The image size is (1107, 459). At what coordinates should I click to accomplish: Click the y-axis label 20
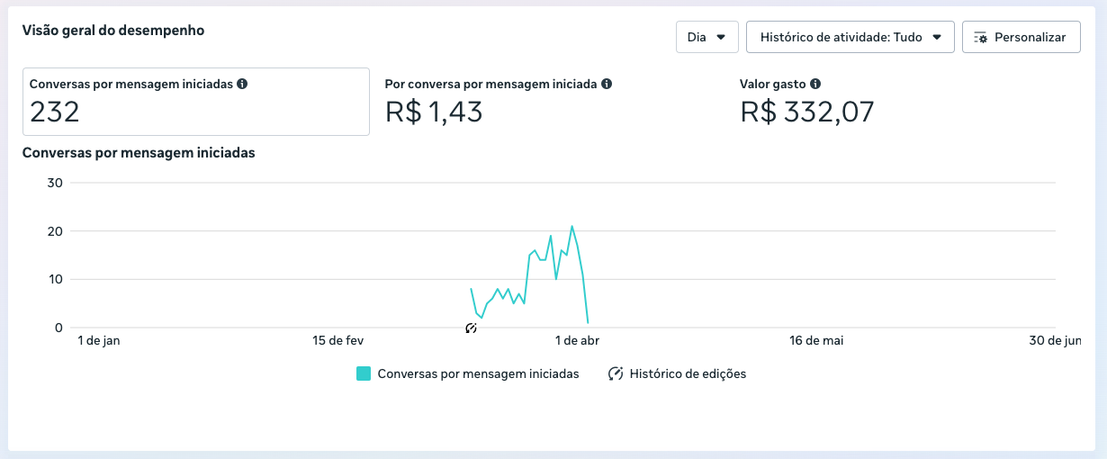click(55, 231)
